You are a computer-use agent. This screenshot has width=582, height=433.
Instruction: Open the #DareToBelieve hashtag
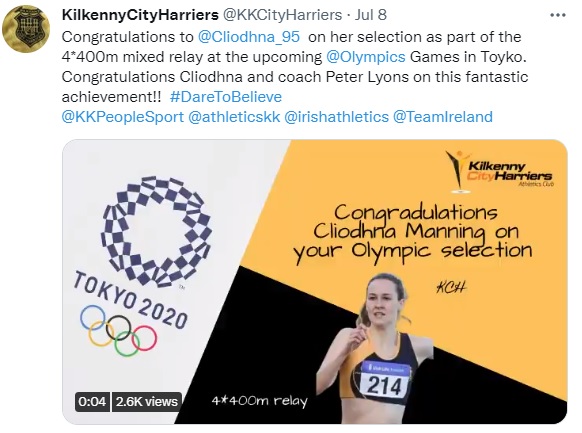[226, 97]
